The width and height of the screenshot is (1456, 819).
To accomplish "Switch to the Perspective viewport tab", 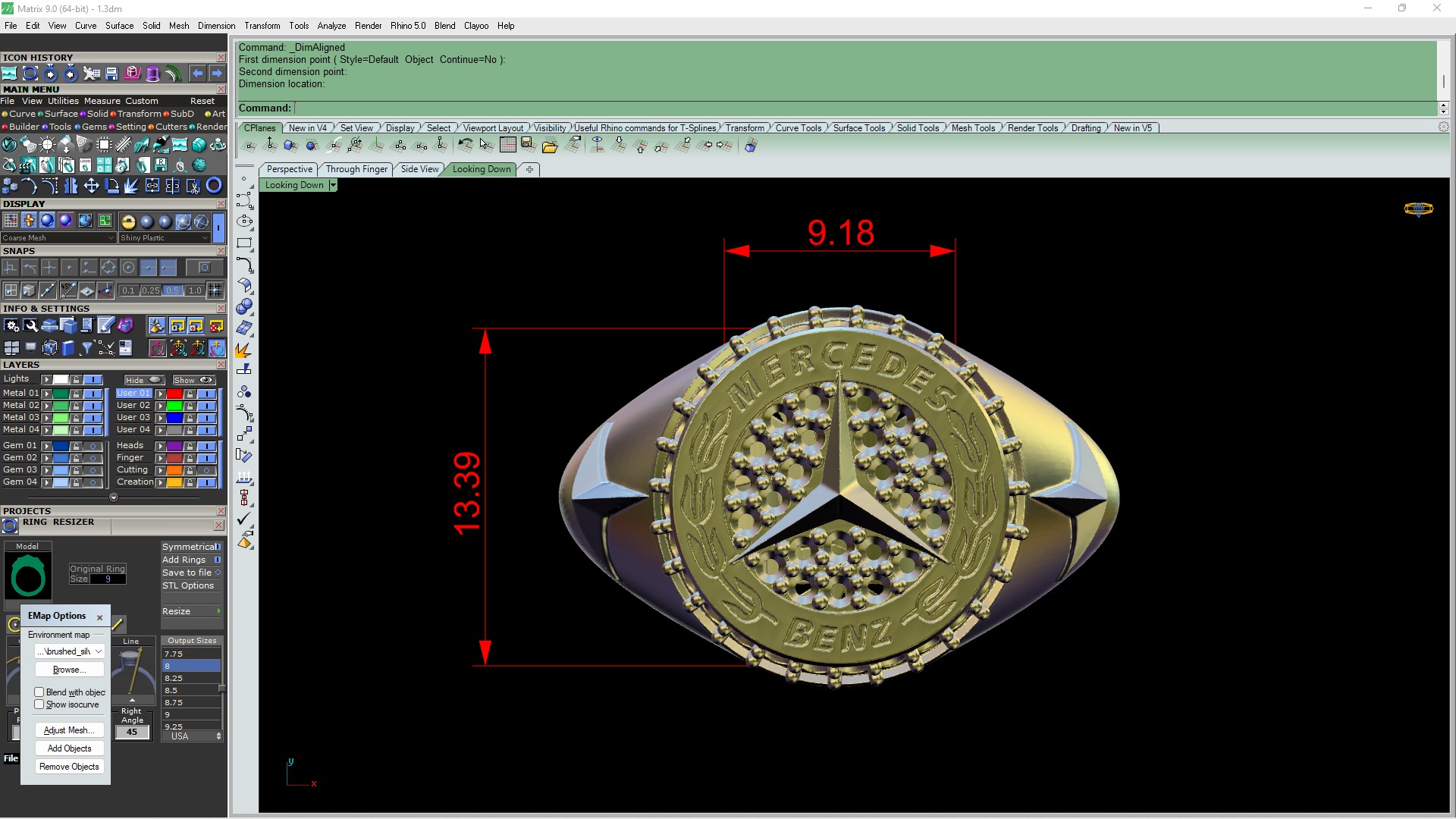I will pos(289,169).
